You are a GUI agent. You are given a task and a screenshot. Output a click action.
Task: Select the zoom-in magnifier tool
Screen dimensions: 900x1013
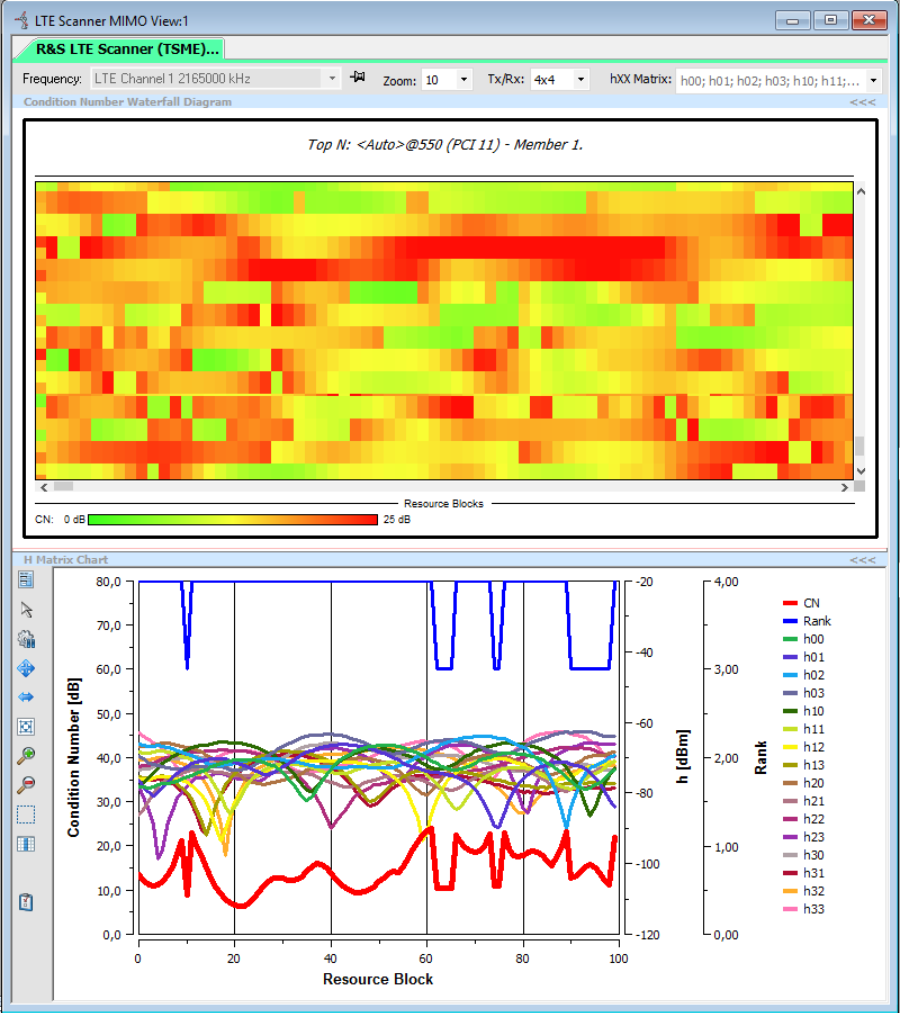(x=25, y=756)
